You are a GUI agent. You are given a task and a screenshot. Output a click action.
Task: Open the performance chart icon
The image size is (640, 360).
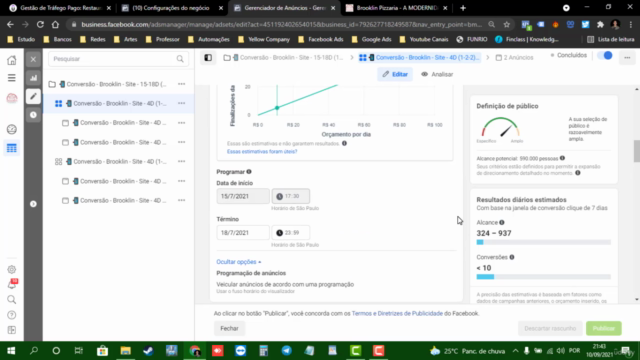(x=33, y=78)
